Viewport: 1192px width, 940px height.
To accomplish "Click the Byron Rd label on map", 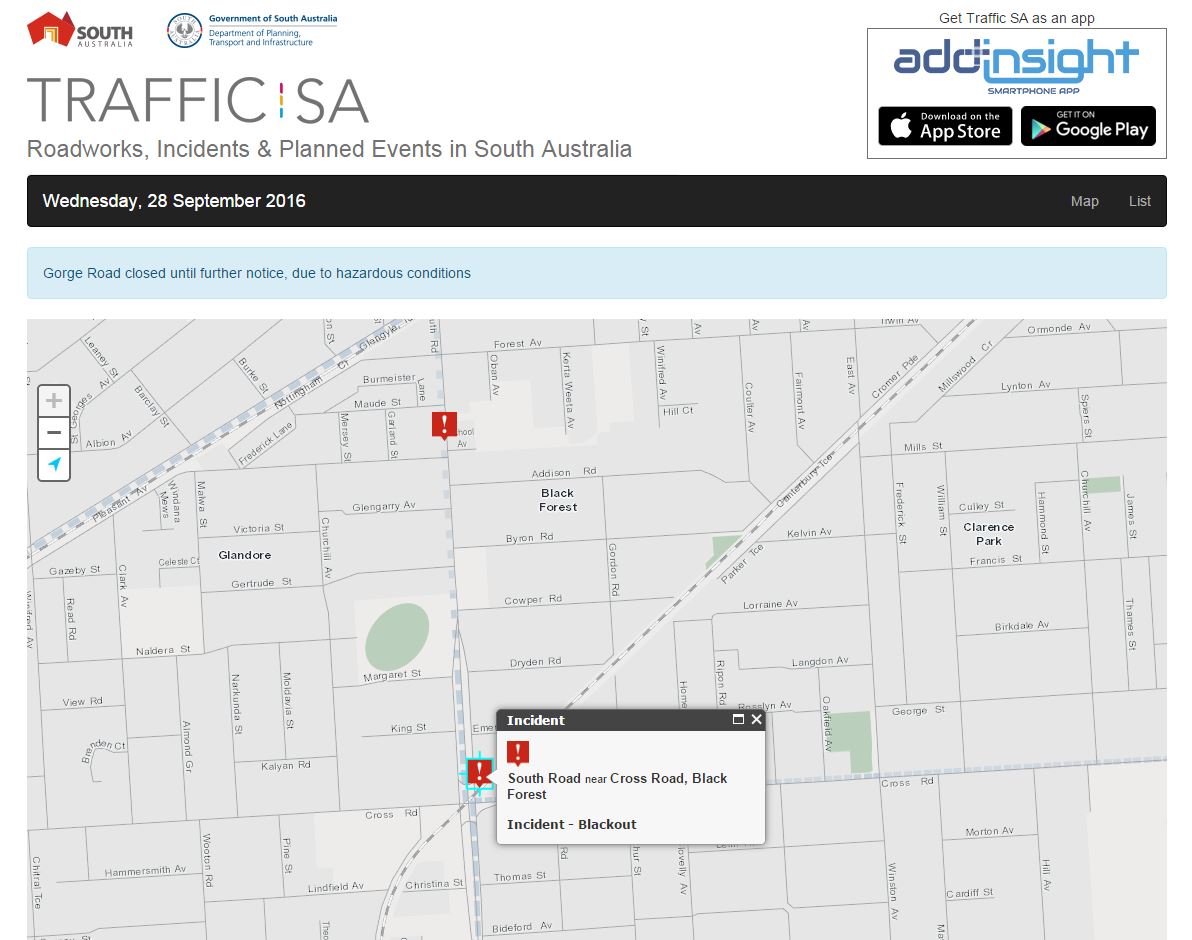I will click(x=530, y=537).
